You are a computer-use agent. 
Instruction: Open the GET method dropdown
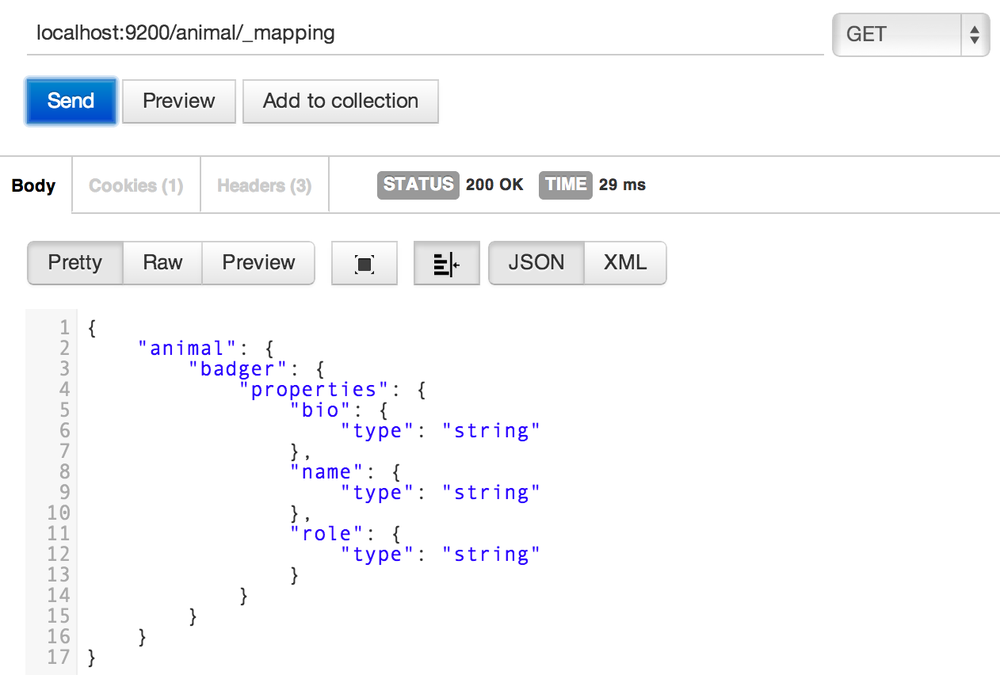point(910,34)
